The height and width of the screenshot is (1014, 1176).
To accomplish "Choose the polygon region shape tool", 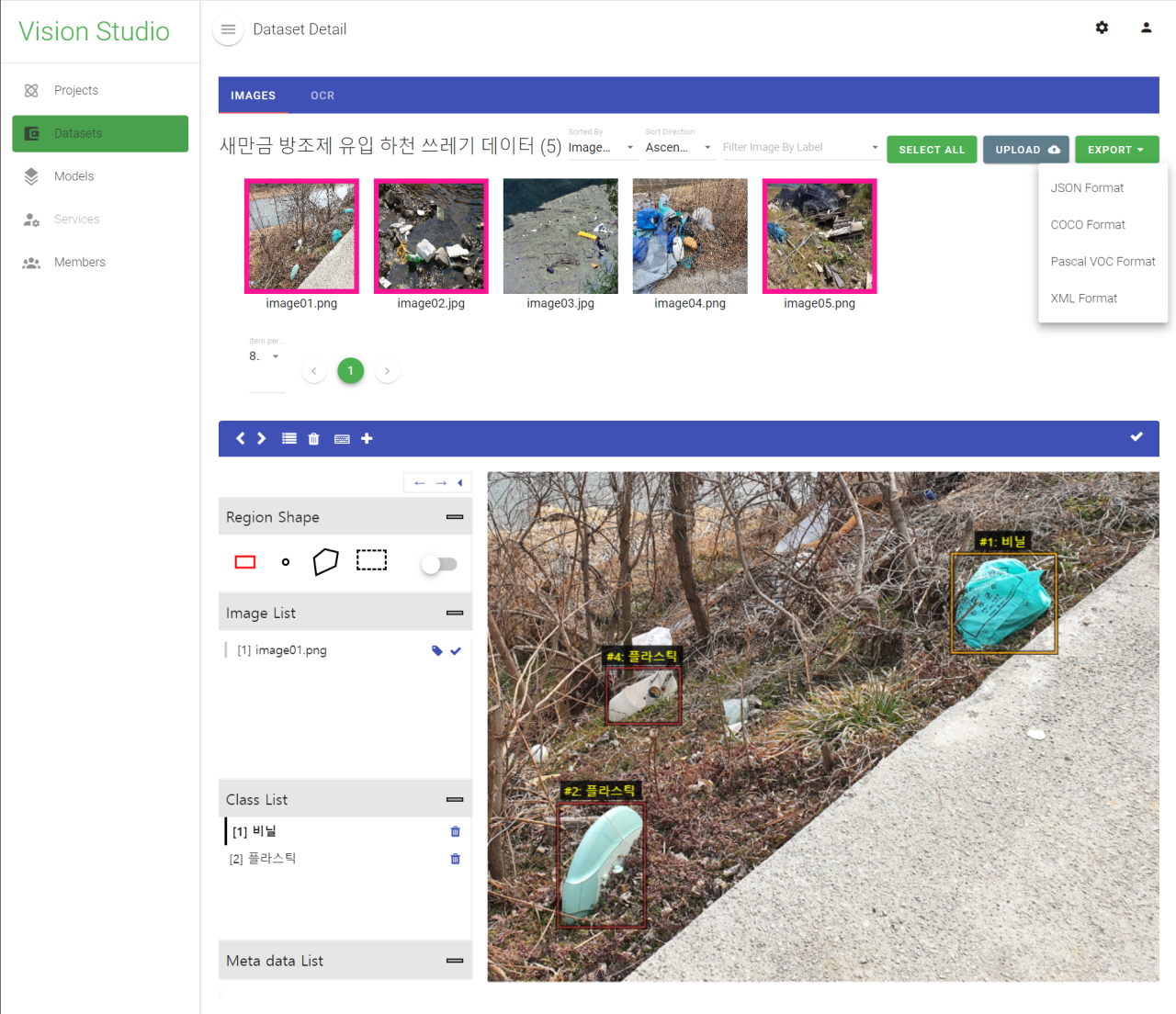I will tap(325, 561).
